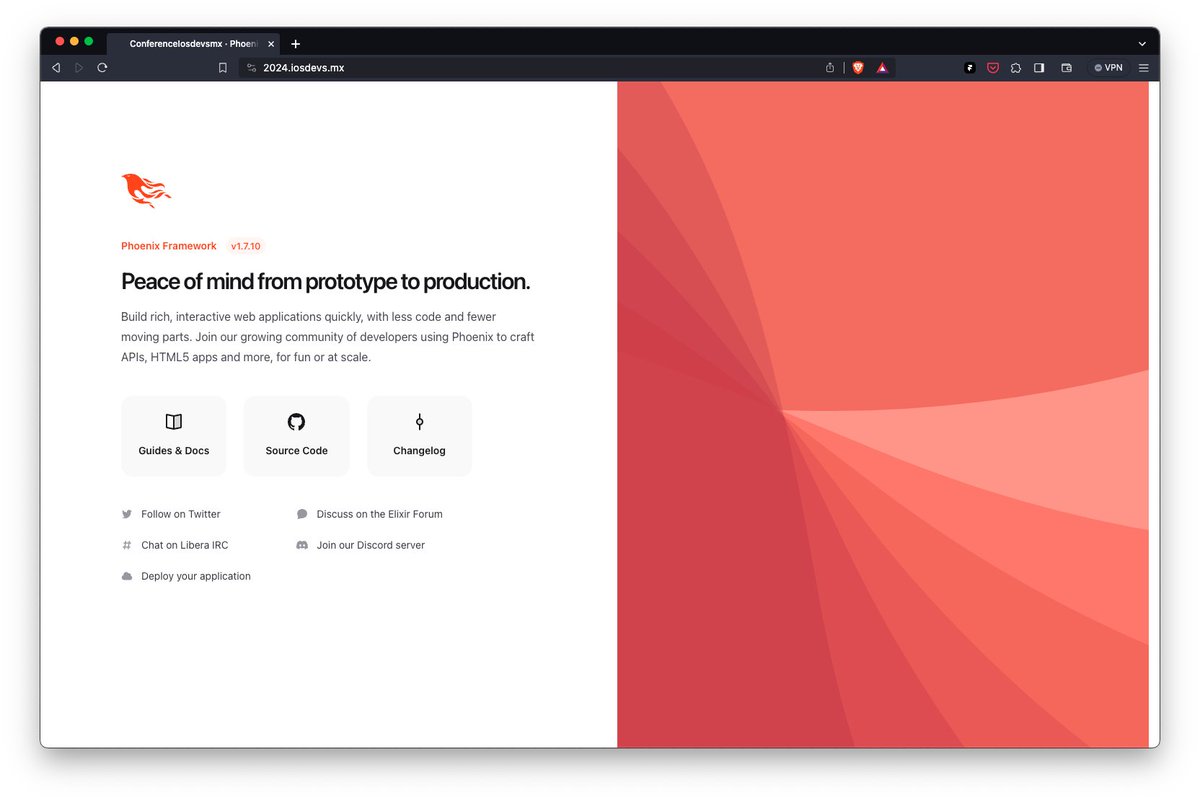This screenshot has width=1200, height=801.
Task: Click the Phoenix firebird logo
Action: (146, 190)
